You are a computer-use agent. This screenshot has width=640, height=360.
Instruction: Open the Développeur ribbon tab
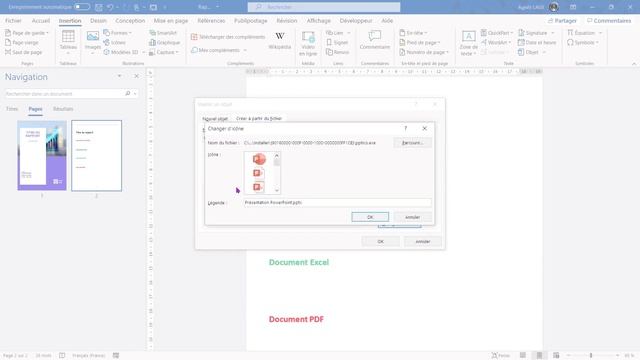pyautogui.click(x=356, y=20)
